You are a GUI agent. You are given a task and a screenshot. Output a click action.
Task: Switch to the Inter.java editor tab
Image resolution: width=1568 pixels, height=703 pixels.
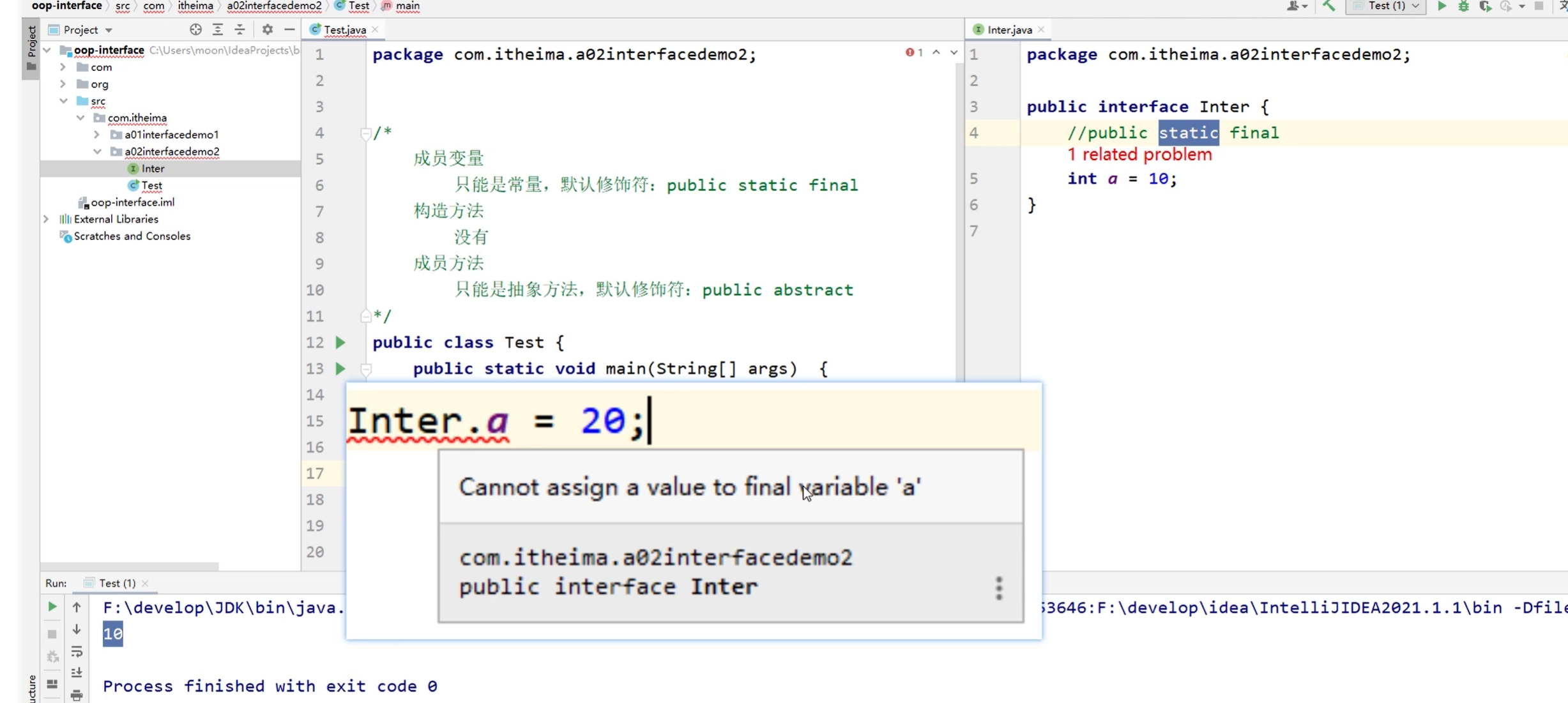(x=1009, y=29)
